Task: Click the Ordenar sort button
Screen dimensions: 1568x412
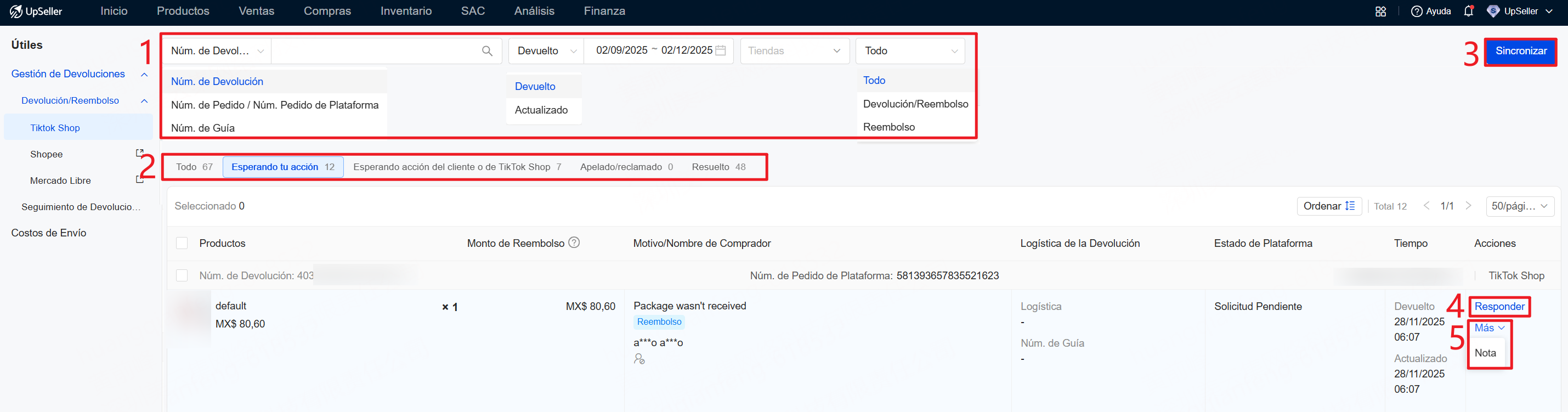Action: coord(1328,206)
